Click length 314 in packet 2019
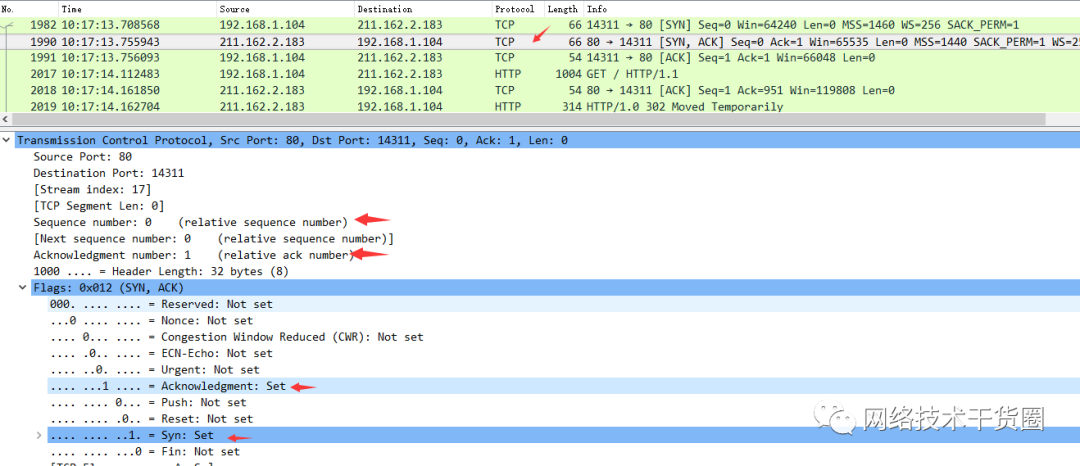This screenshot has width=1080, height=466. (573, 107)
